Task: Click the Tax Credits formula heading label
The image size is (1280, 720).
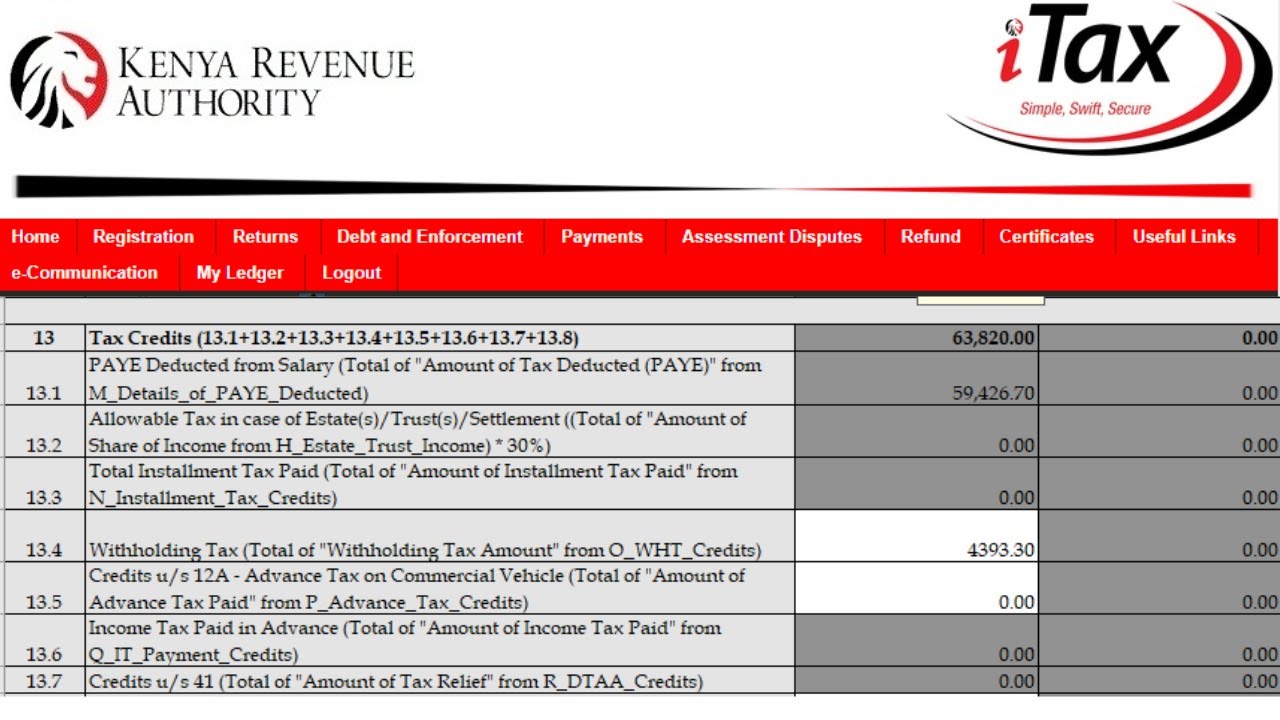Action: (334, 338)
